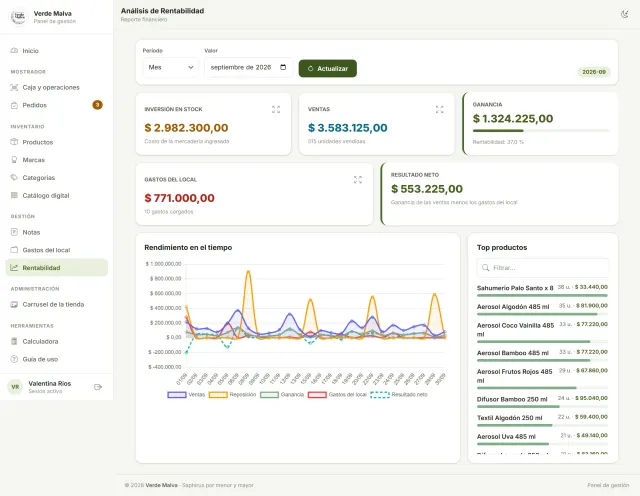Expand the Inversión en stock card

276,109
